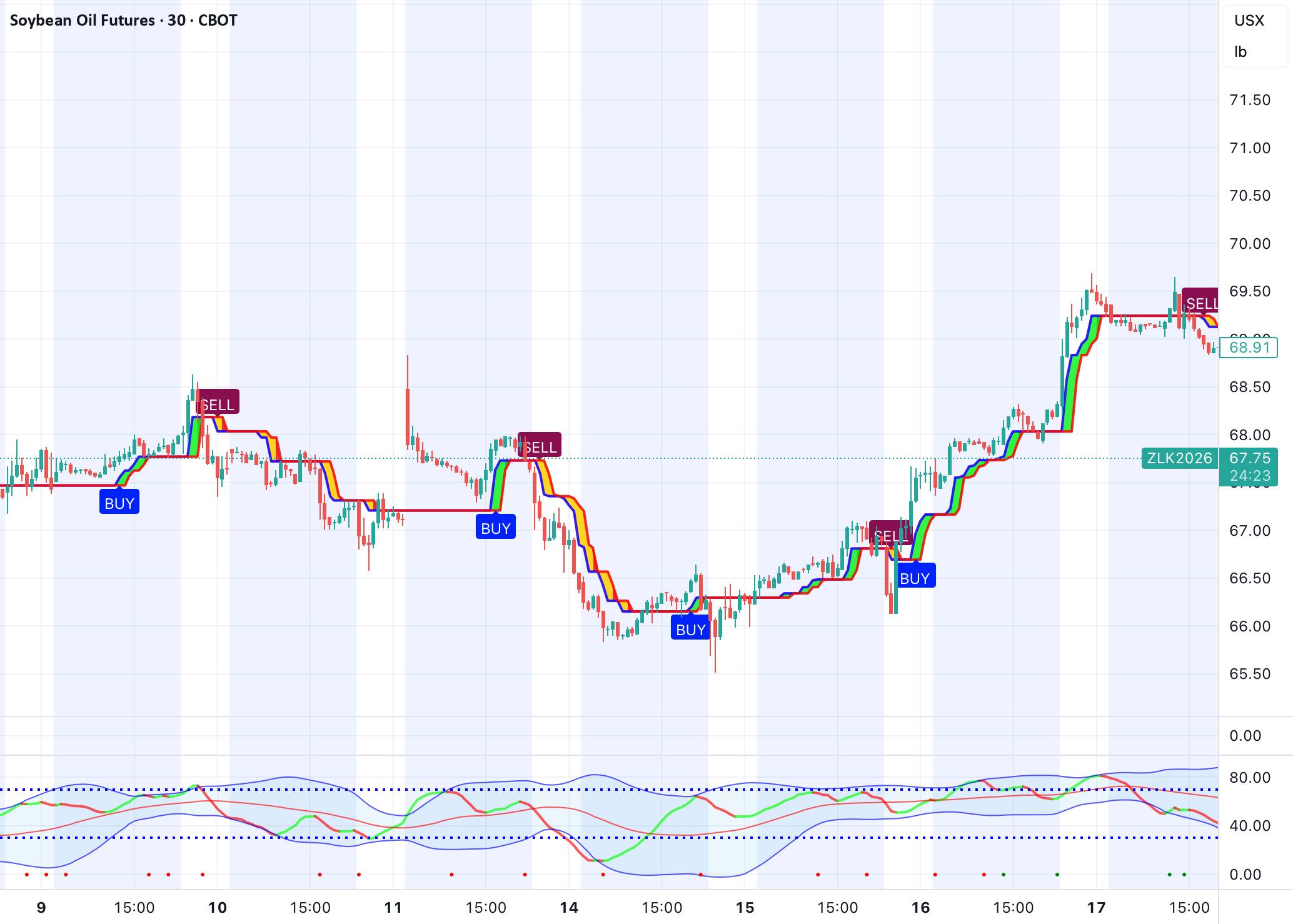Click the 40.00 oscillator scale value
This screenshot has height=924, width=1293.
(x=1250, y=826)
